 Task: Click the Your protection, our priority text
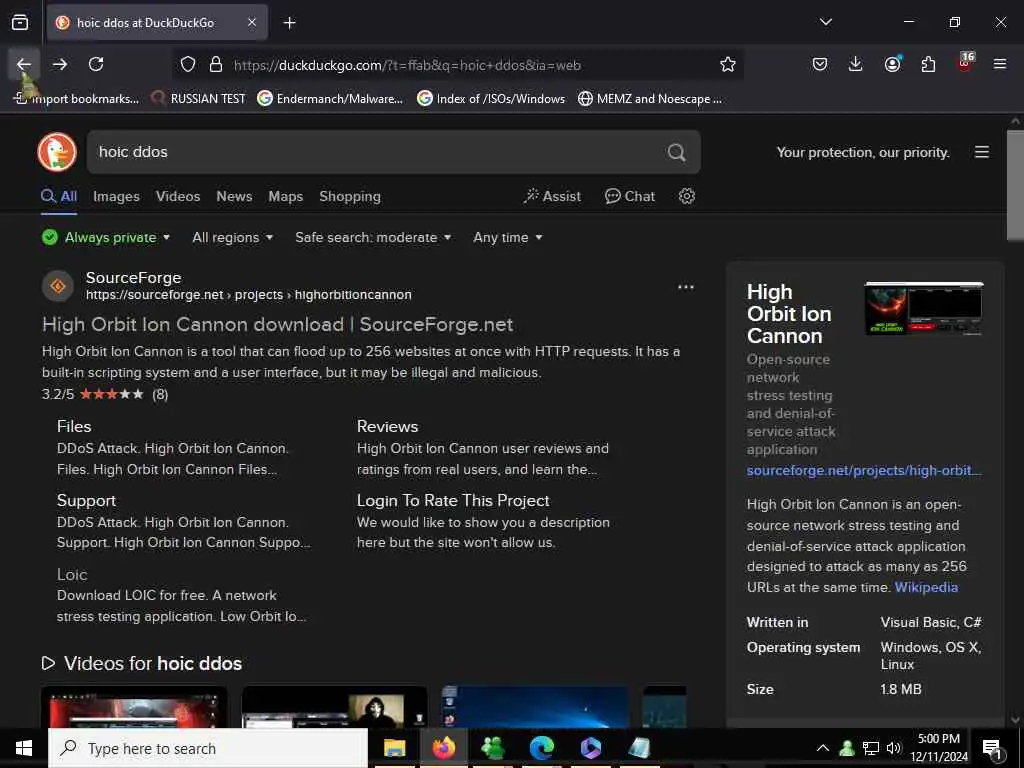(863, 152)
